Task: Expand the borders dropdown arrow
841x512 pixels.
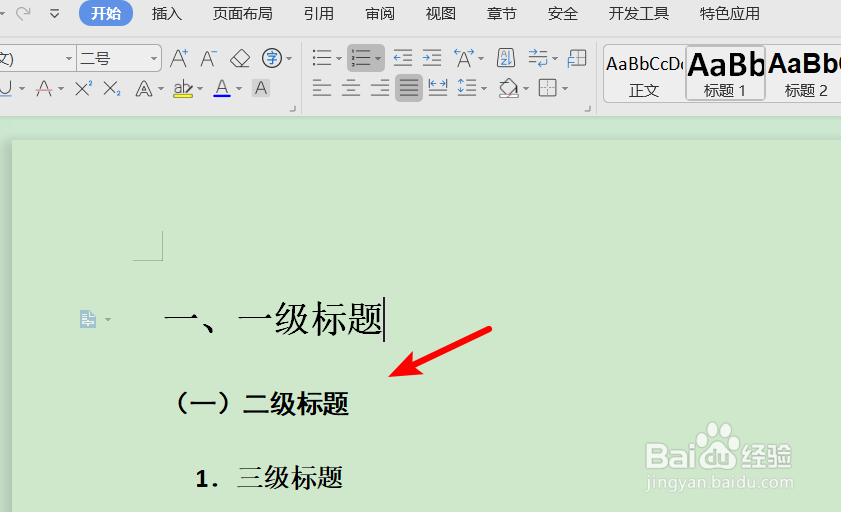Action: pos(565,88)
